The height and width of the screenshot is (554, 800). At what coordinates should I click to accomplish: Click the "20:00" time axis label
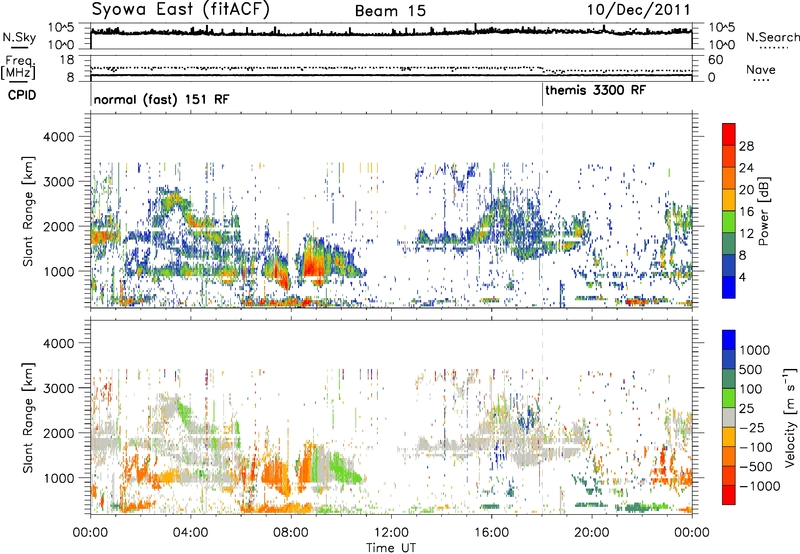click(591, 533)
